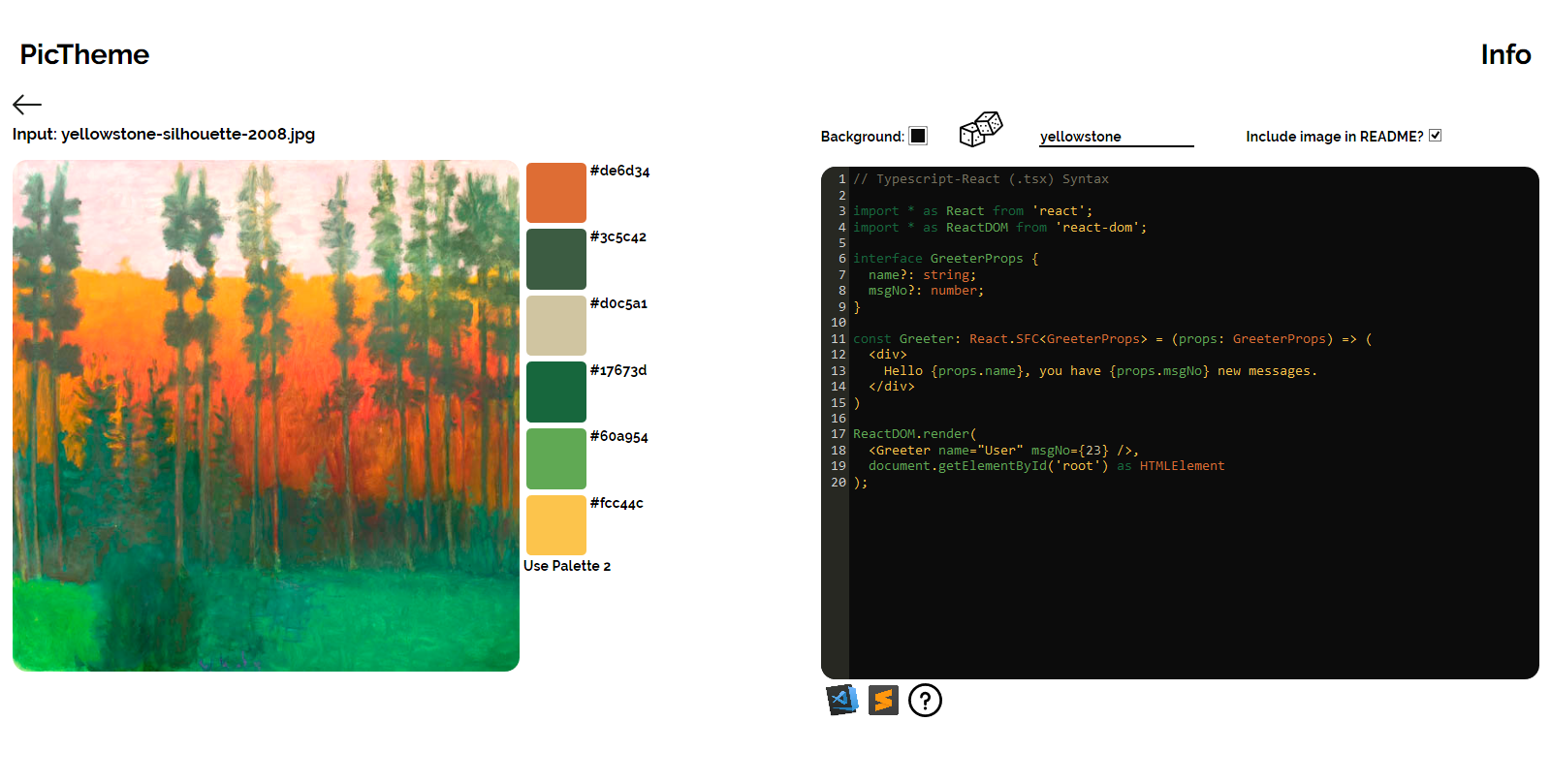Click the ReactDOM.render( code line
This screenshot has height=784, width=1551.
click(x=915, y=434)
